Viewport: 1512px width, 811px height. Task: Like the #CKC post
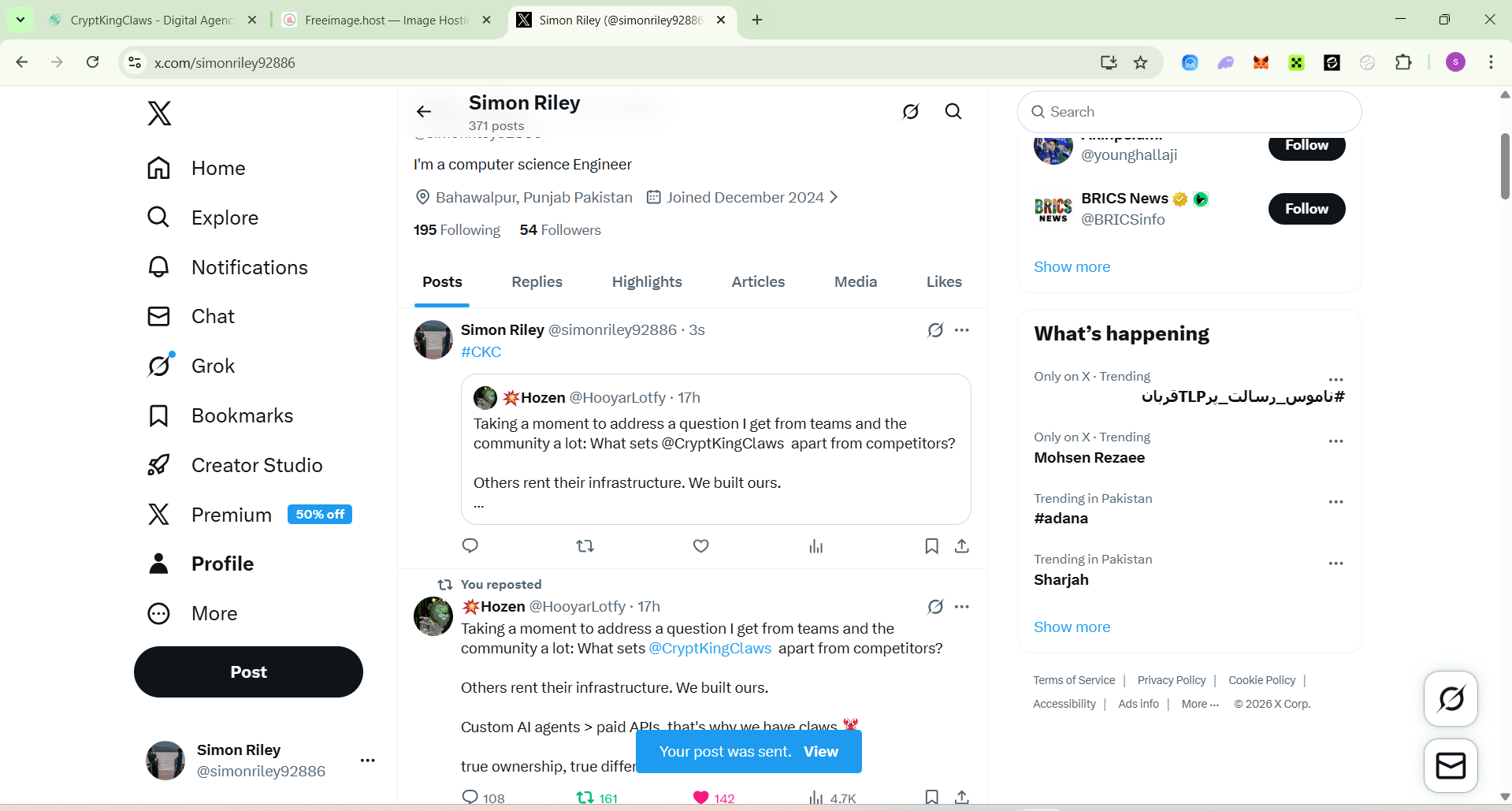(700, 545)
